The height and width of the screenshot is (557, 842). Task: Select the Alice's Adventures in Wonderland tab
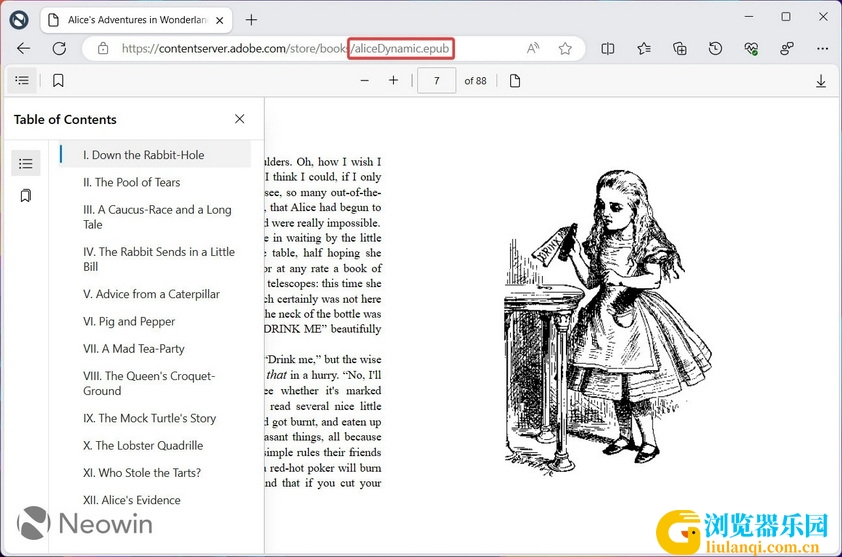(136, 20)
